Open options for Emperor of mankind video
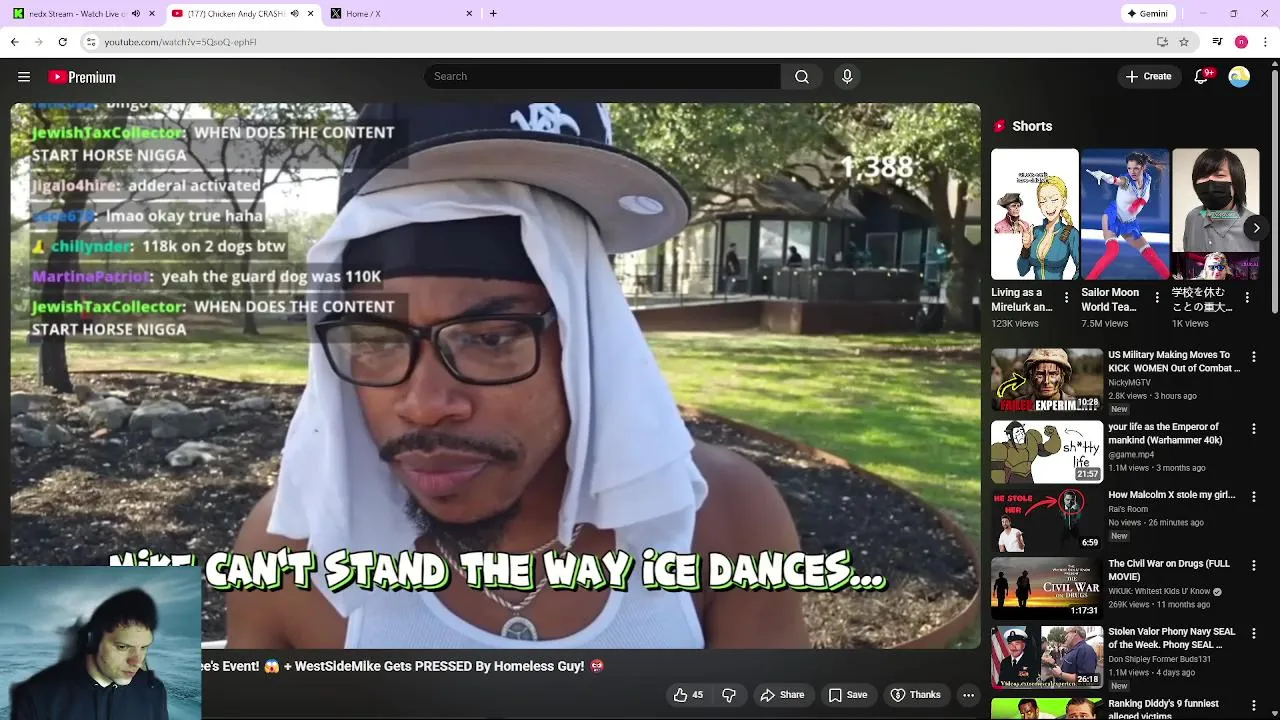1280x720 pixels. click(x=1254, y=429)
